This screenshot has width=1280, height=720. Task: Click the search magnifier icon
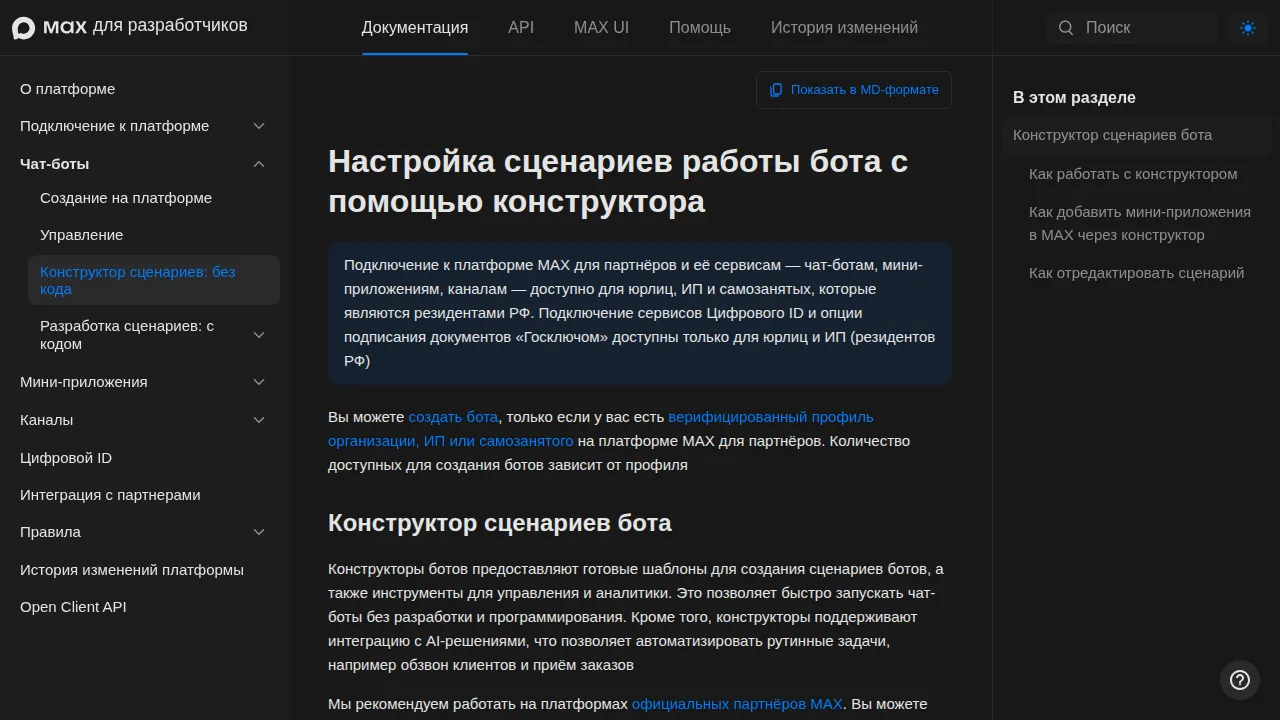pos(1066,28)
